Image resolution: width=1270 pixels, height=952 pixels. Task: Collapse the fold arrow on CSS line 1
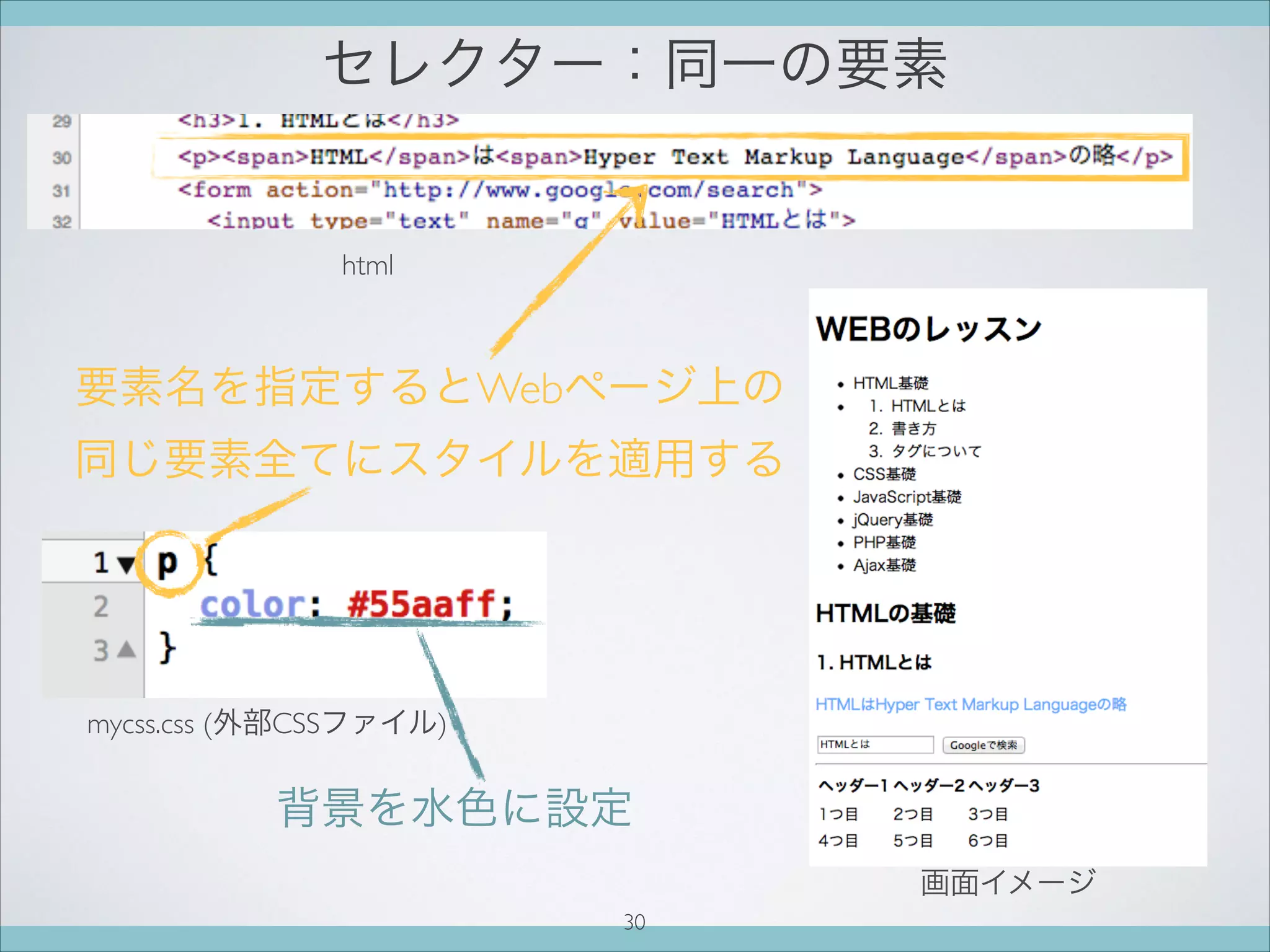[x=127, y=564]
